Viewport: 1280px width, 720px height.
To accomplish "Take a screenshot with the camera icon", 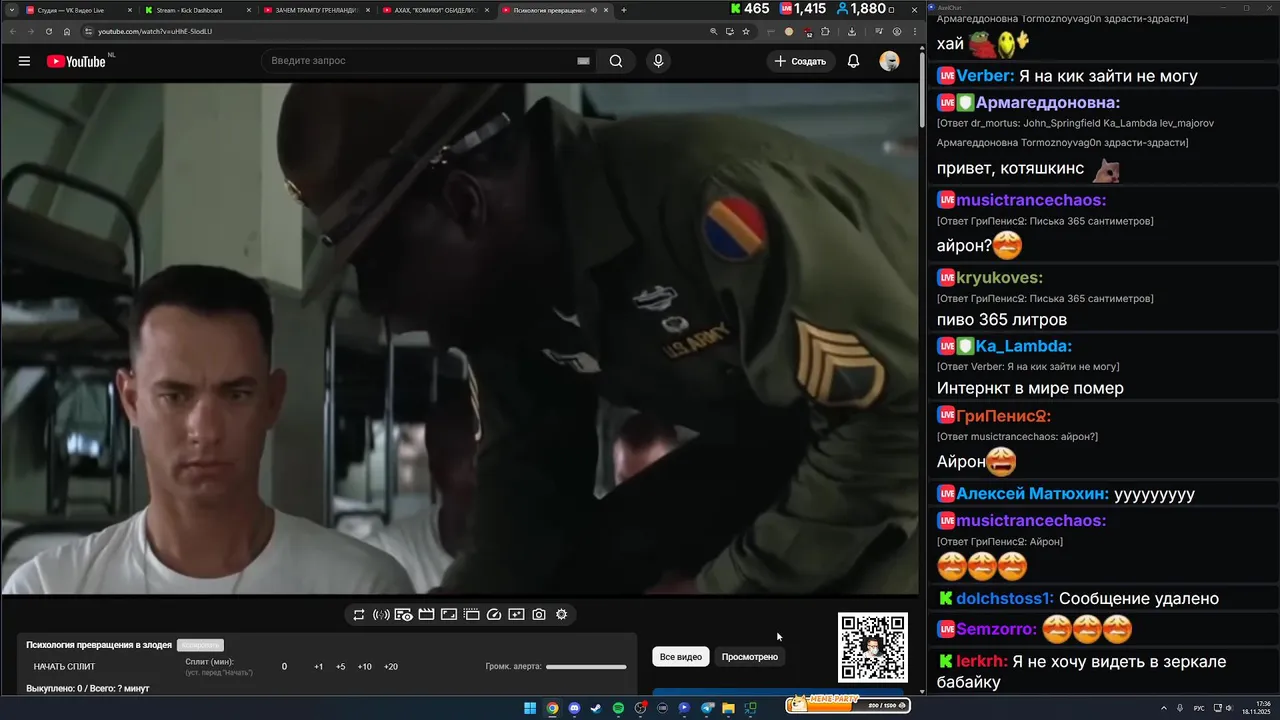I will 539,615.
